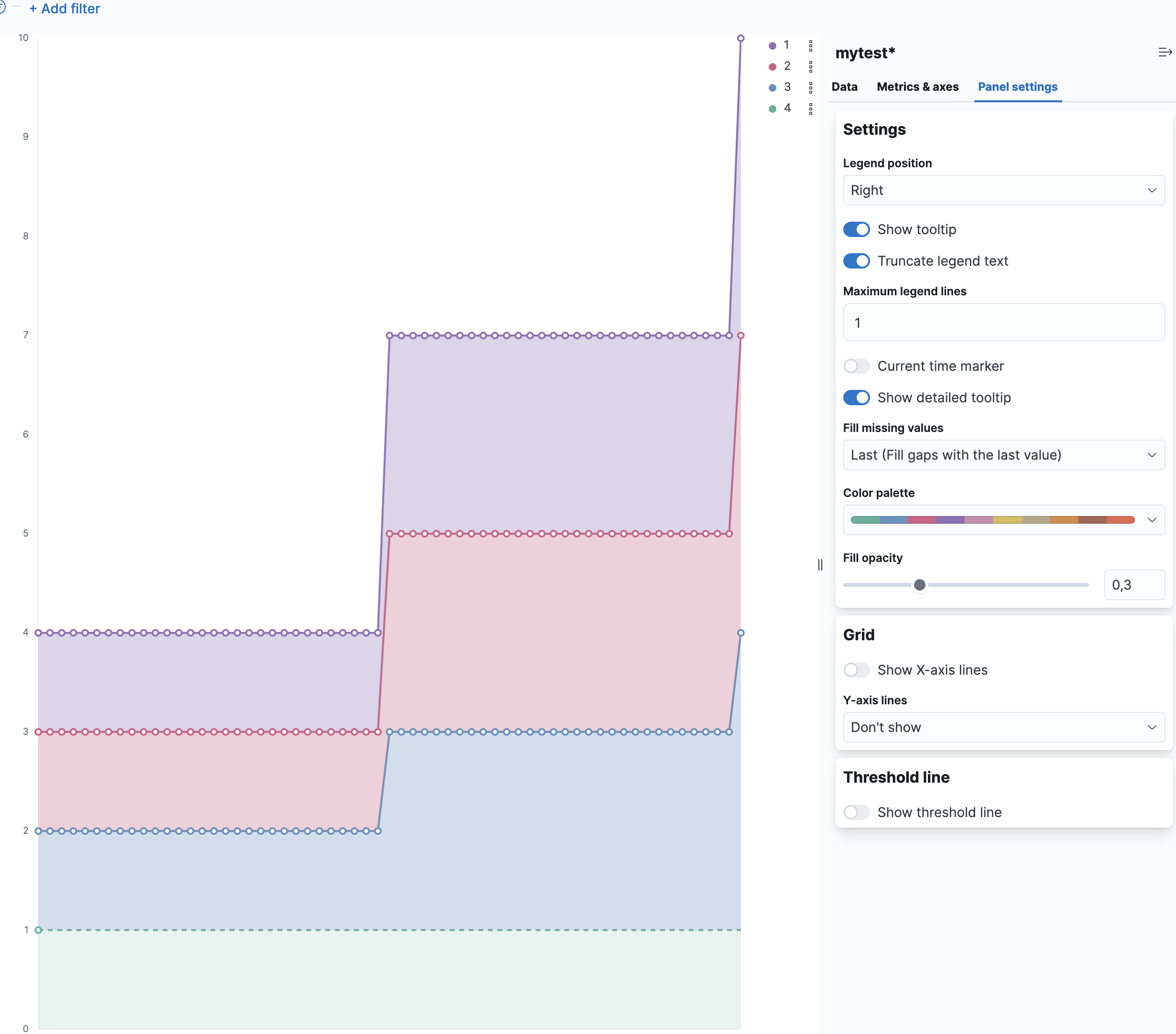The height and width of the screenshot is (1034, 1176).
Task: Click the green color dot for series 4
Action: tap(772, 108)
